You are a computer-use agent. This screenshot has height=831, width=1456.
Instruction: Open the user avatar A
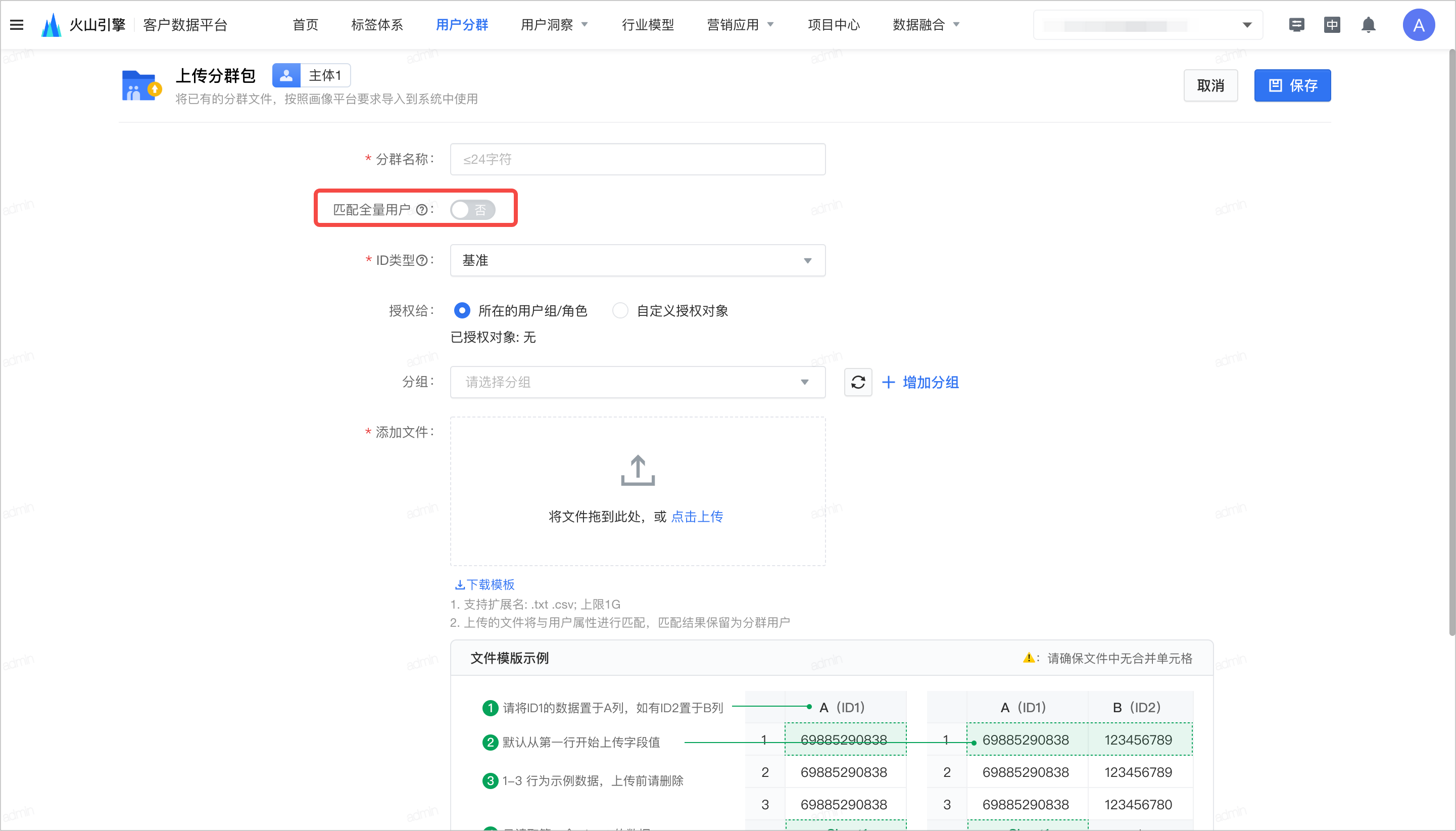(1418, 25)
